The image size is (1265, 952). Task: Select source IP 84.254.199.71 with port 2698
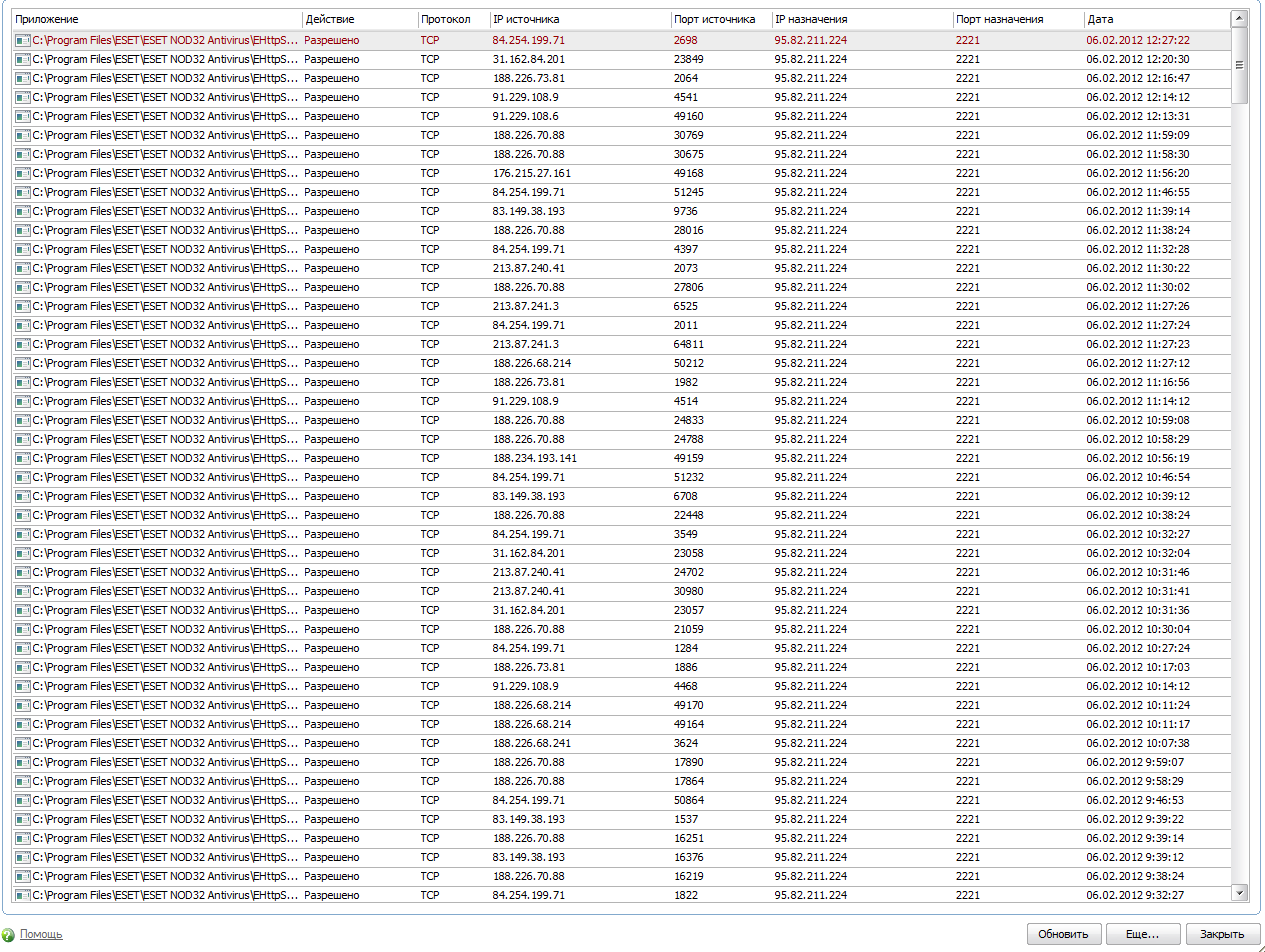pyautogui.click(x=528, y=41)
